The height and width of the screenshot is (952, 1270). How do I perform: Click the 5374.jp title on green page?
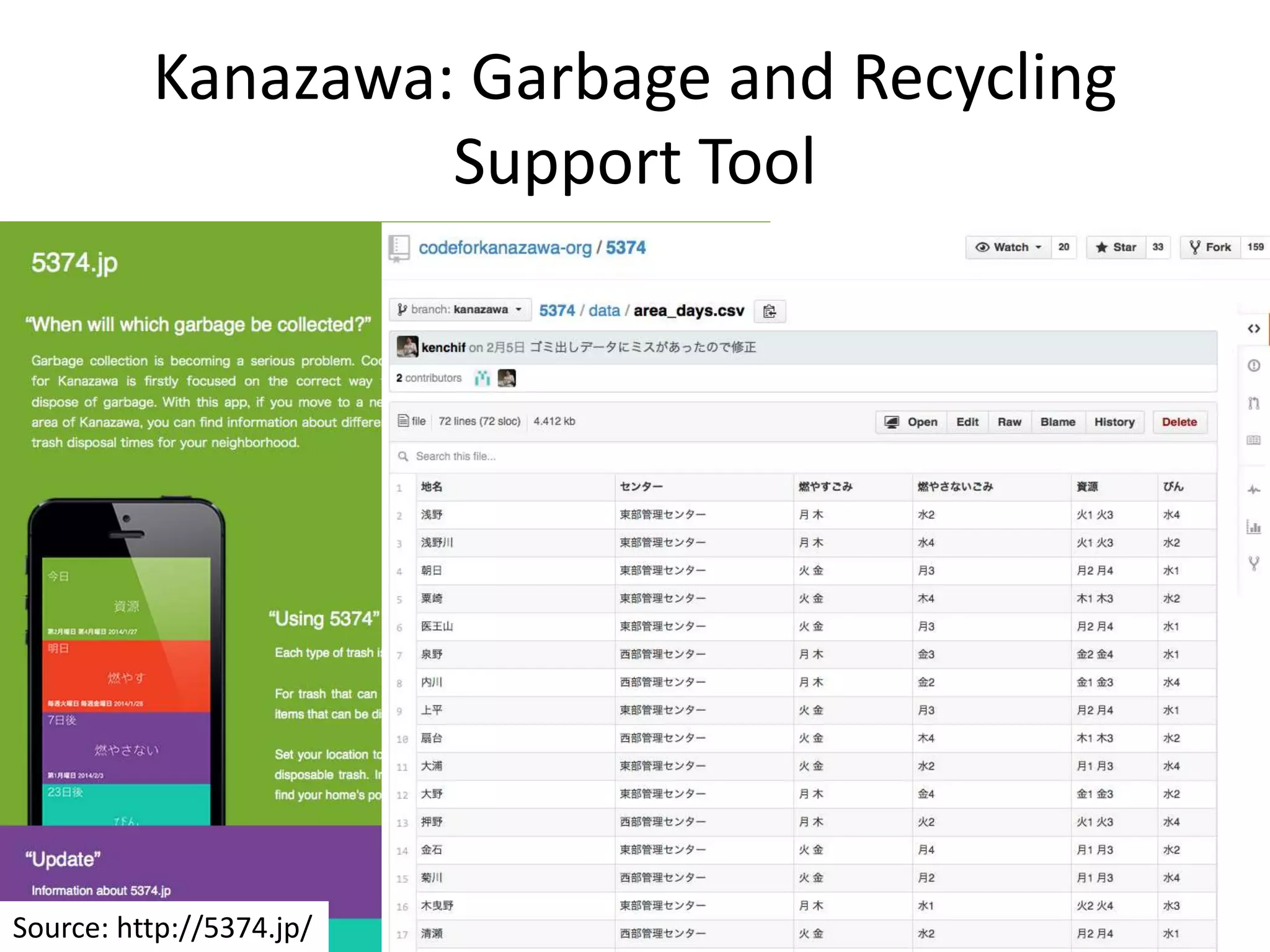point(74,263)
